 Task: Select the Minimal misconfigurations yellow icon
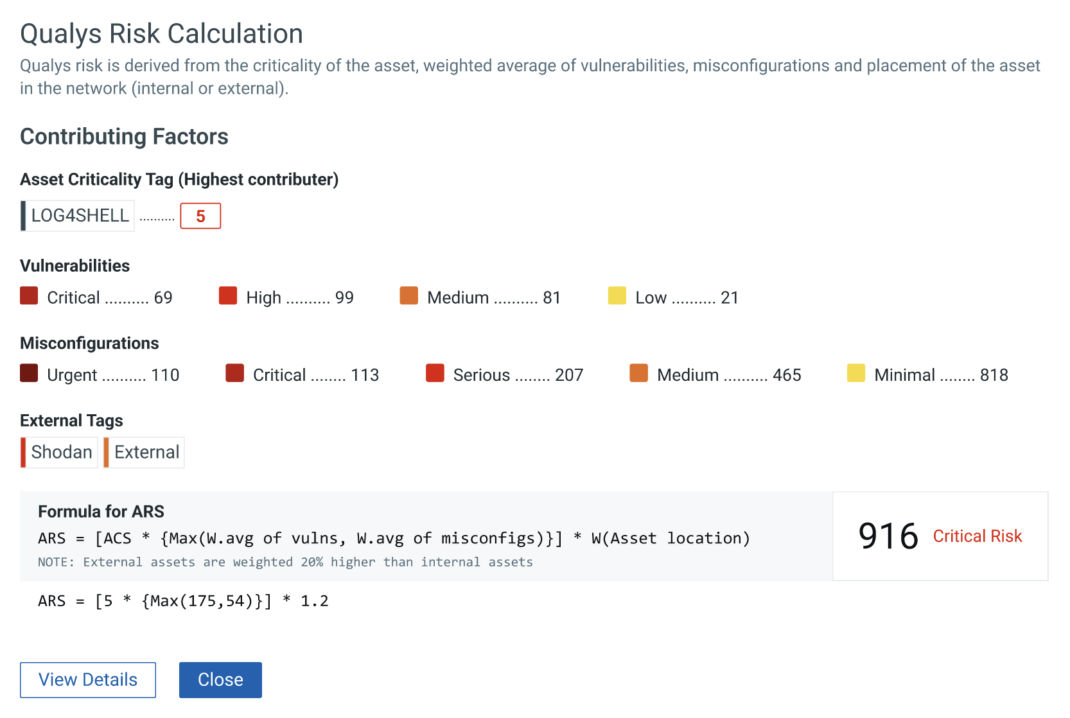pos(857,374)
